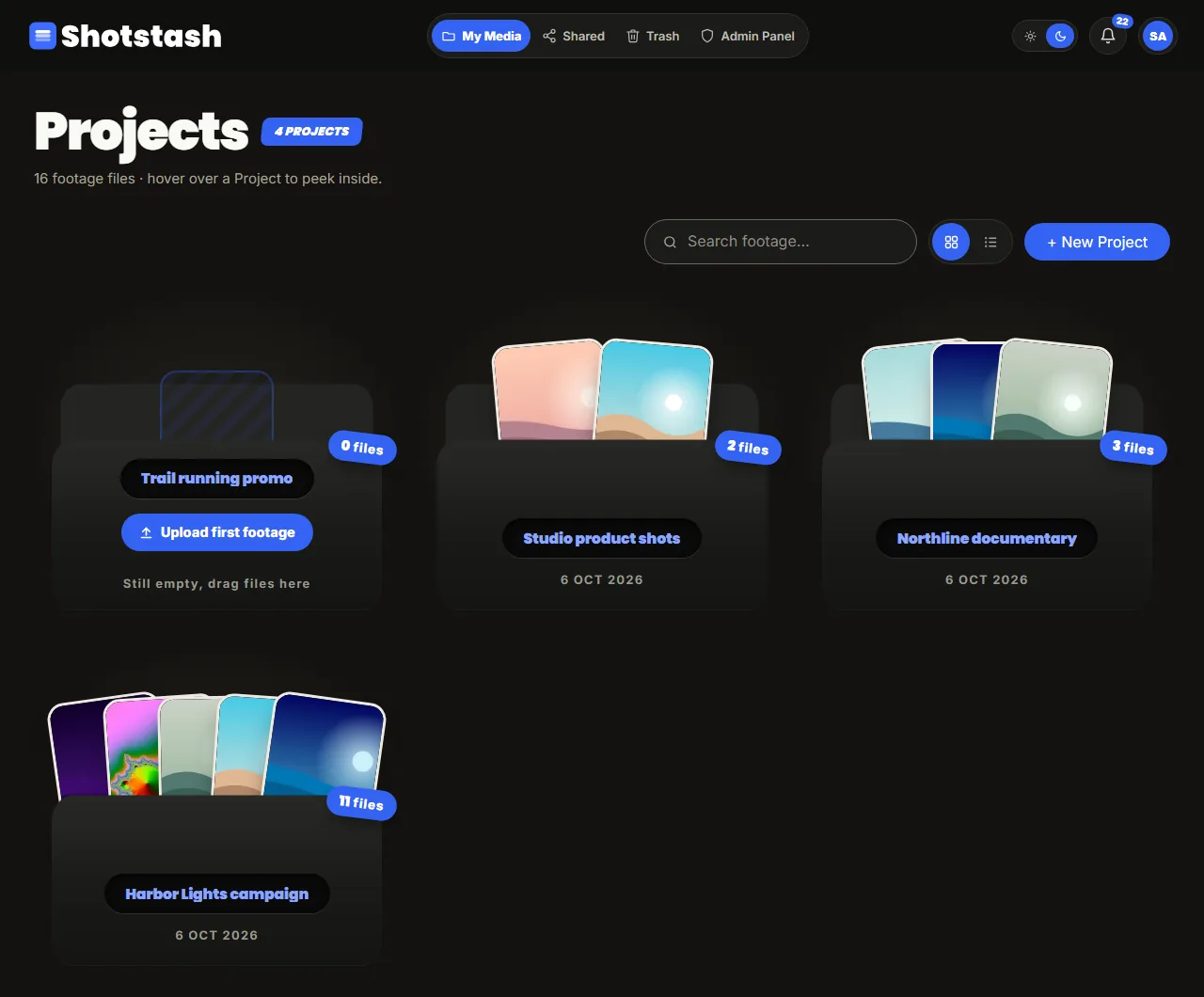
Task: Click the rainbow fractal thumbnail in Harbor Lights
Action: click(133, 748)
